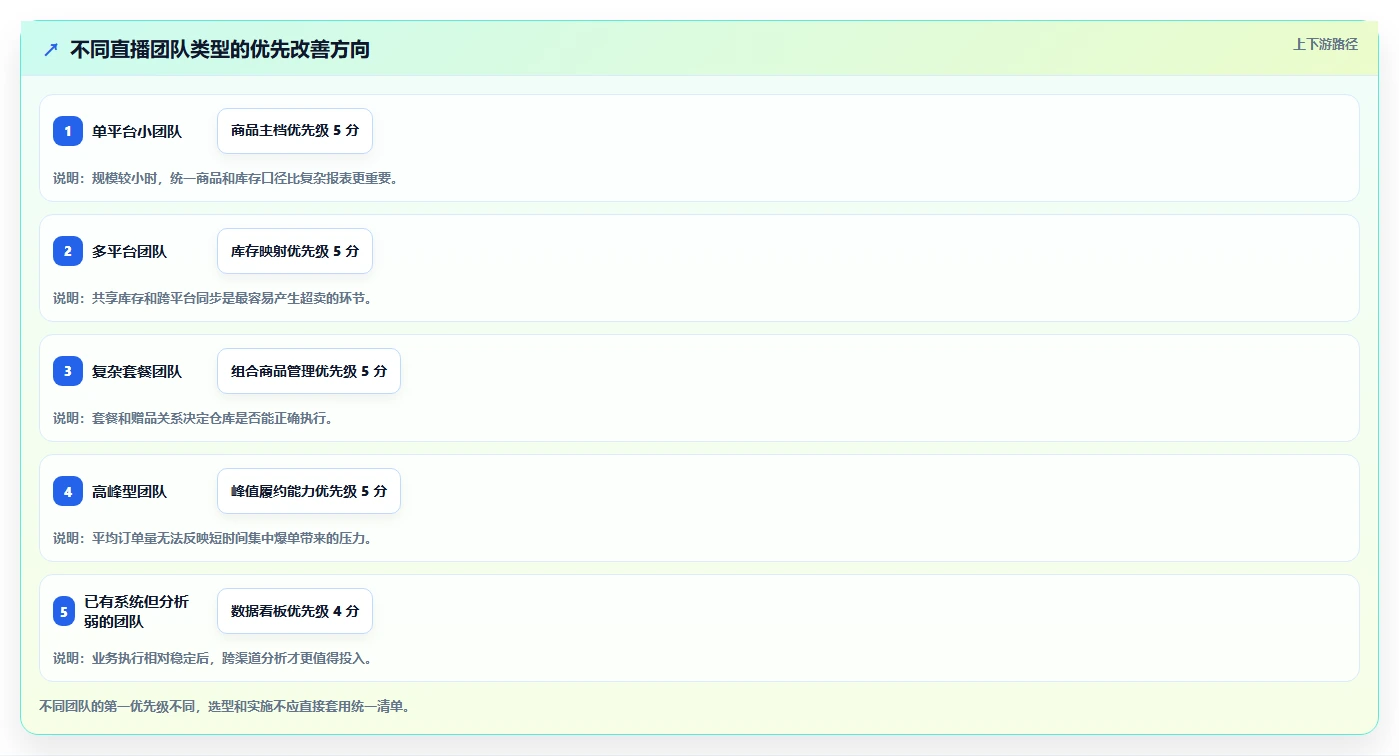Click the footer text 不同团队的第一优先级不同
This screenshot has height=756, width=1399.
point(119,706)
